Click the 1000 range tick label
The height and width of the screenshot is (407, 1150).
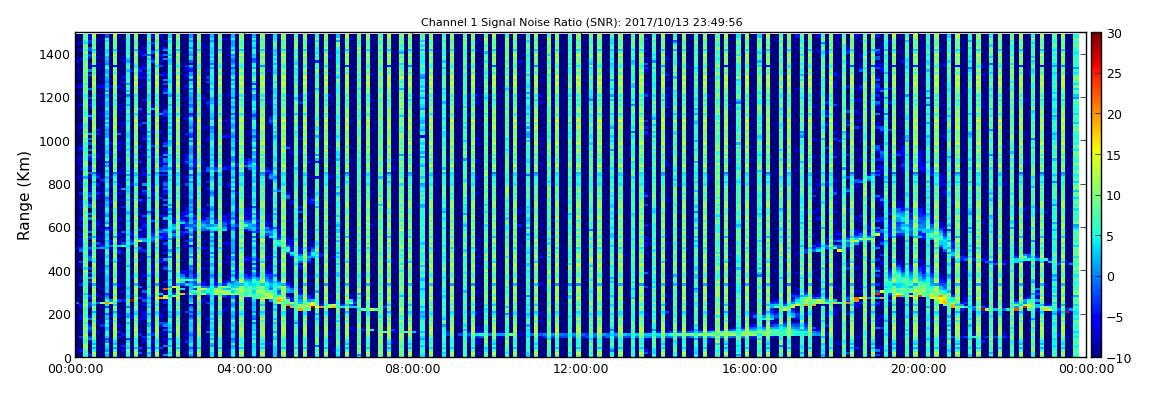coord(55,141)
